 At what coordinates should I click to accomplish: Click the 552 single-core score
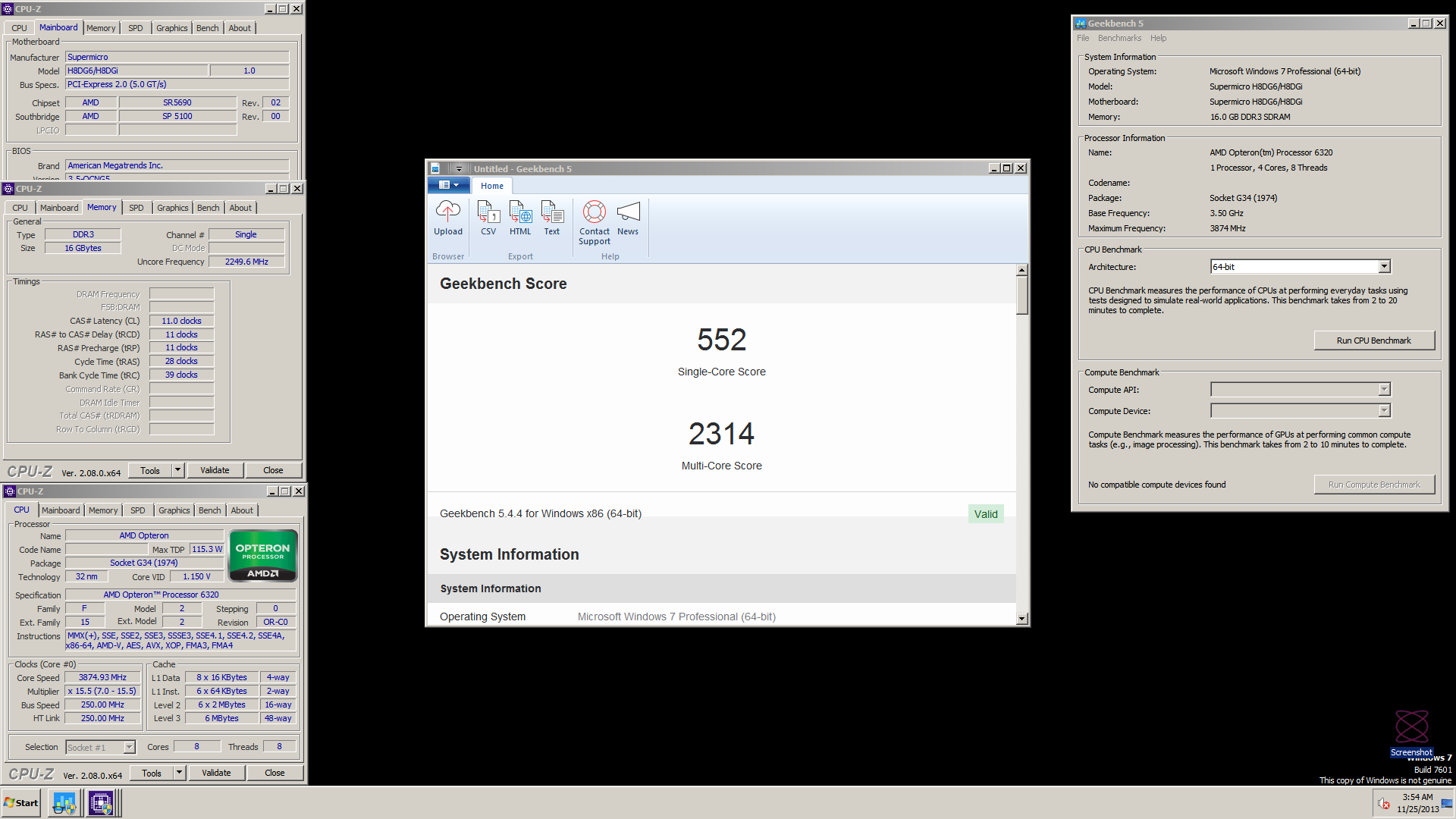pos(721,340)
